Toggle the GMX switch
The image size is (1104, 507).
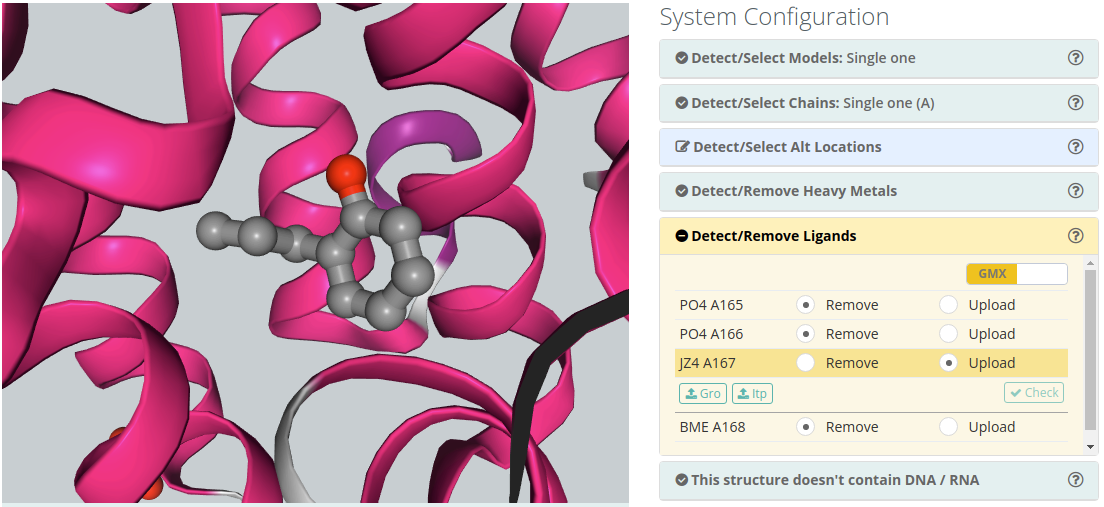[x=1016, y=274]
